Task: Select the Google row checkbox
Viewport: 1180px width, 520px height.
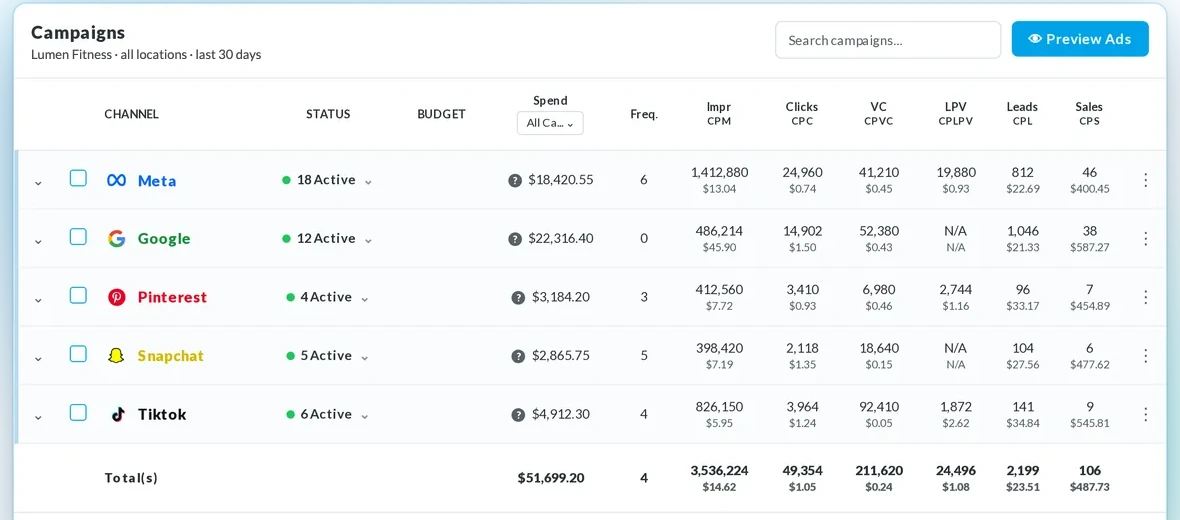Action: tap(78, 237)
